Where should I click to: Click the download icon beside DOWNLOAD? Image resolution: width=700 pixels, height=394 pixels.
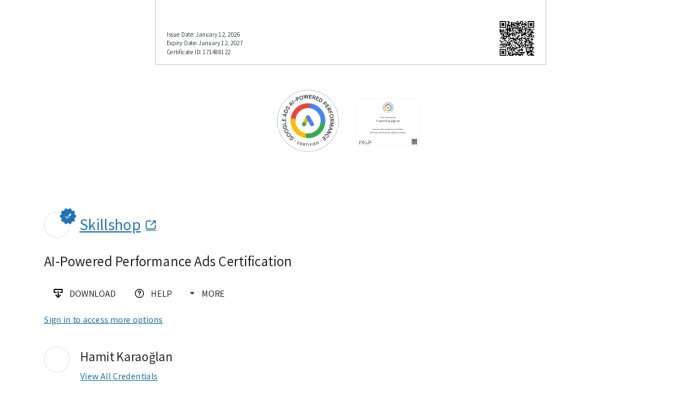pos(58,293)
